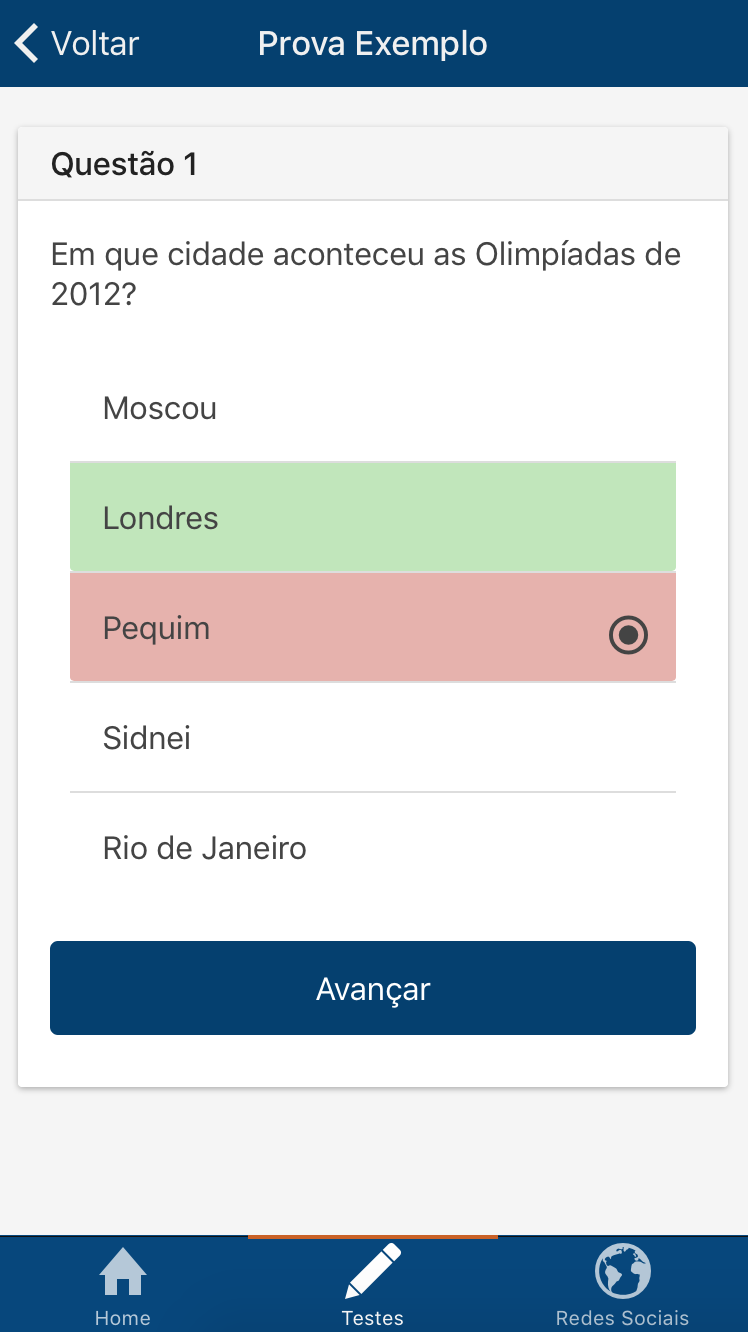This screenshot has width=748, height=1332.
Task: Click the Testes tab label
Action: 373,1318
